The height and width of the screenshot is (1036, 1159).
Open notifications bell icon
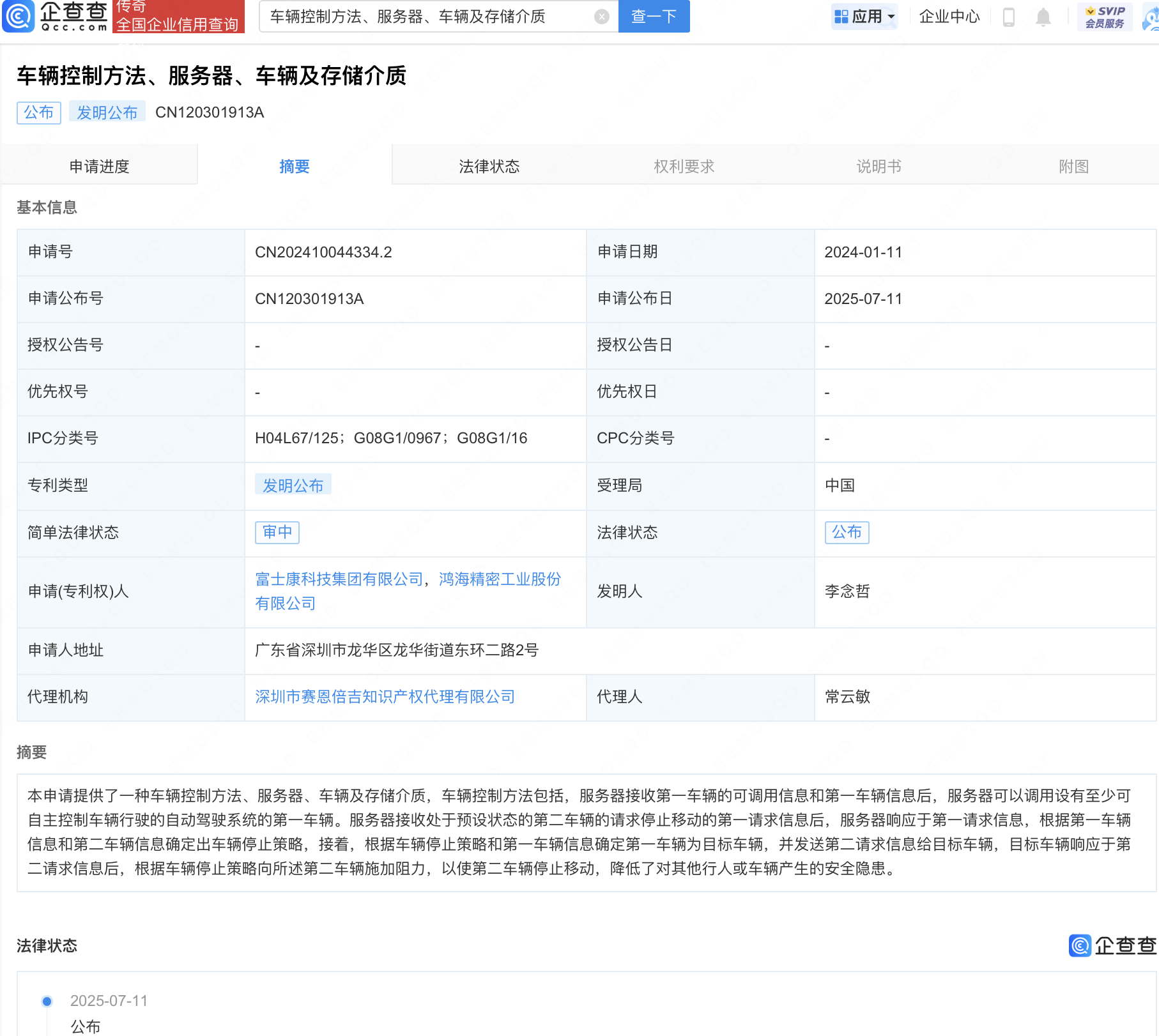[1043, 17]
